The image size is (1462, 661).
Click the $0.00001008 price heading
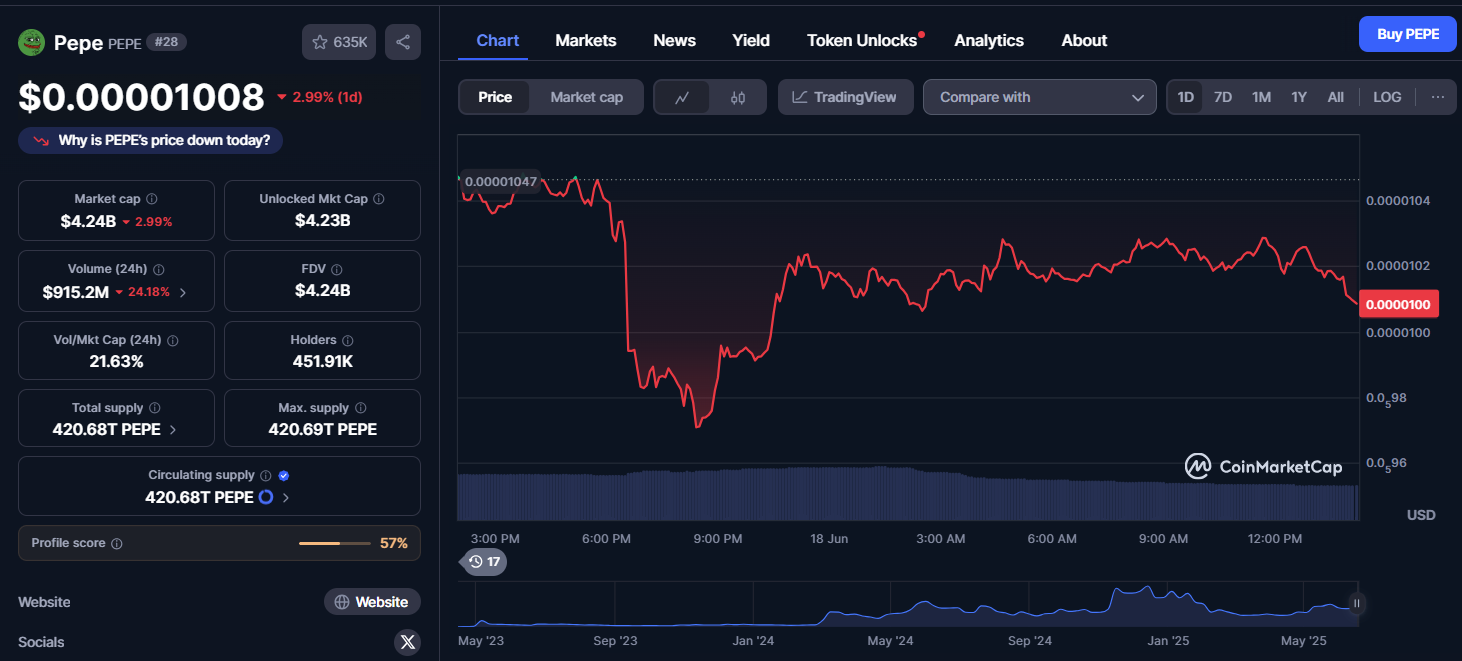coord(141,97)
